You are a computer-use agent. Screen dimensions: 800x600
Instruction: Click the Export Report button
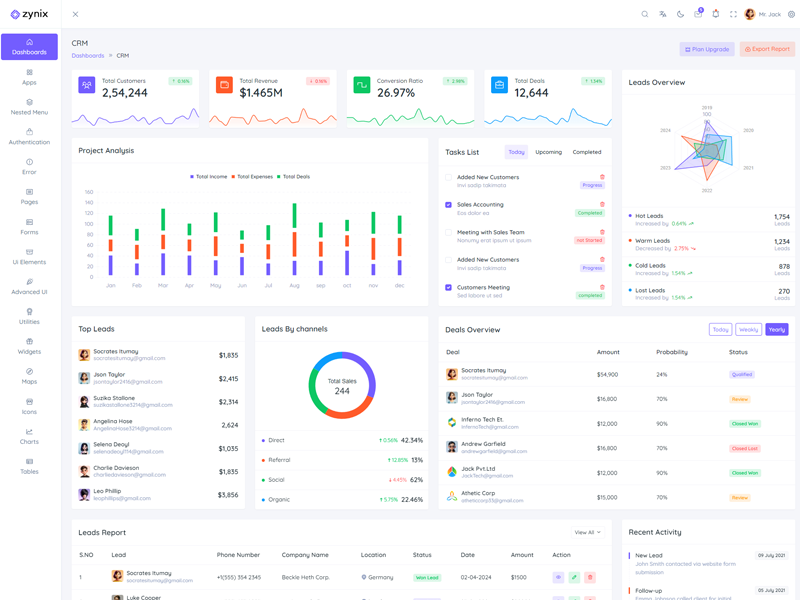tap(767, 49)
